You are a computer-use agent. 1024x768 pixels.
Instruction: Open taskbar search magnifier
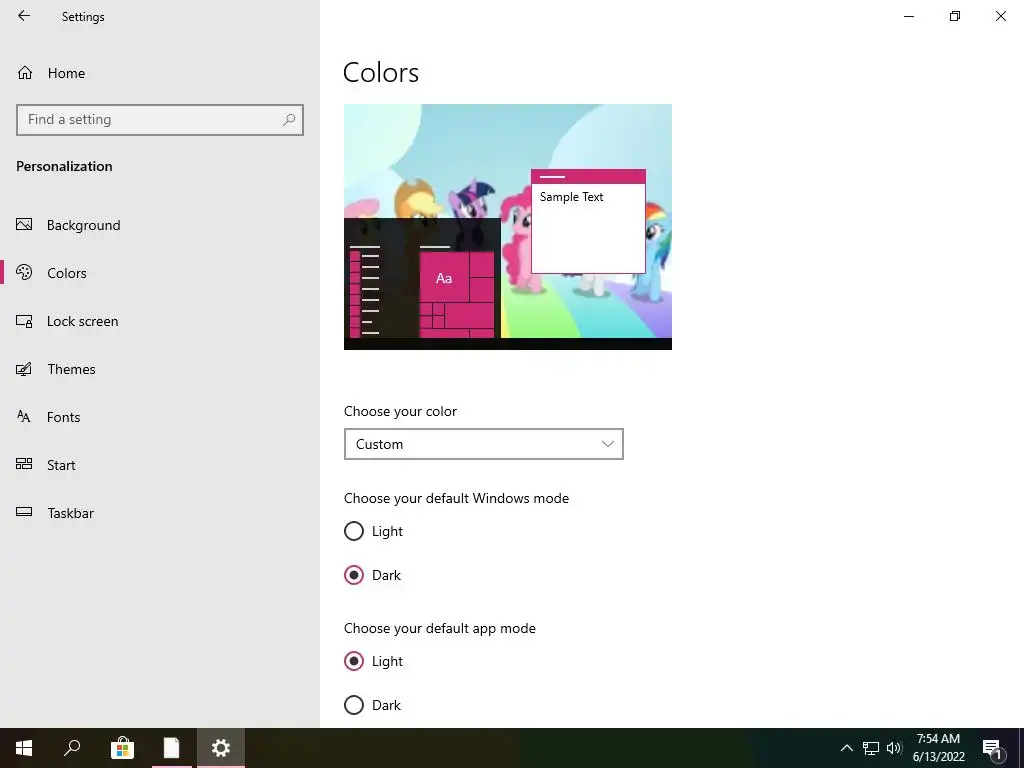click(72, 748)
